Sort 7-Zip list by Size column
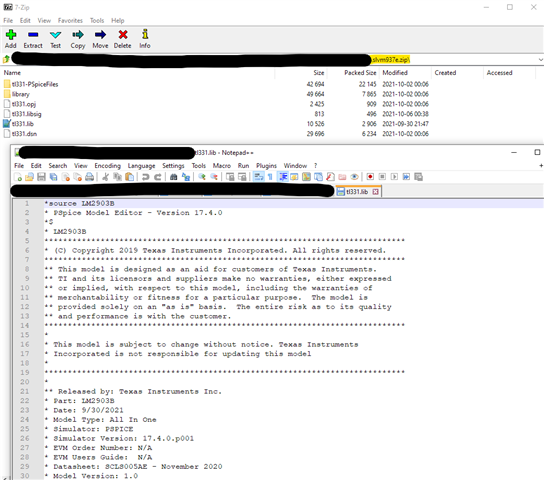 318,73
